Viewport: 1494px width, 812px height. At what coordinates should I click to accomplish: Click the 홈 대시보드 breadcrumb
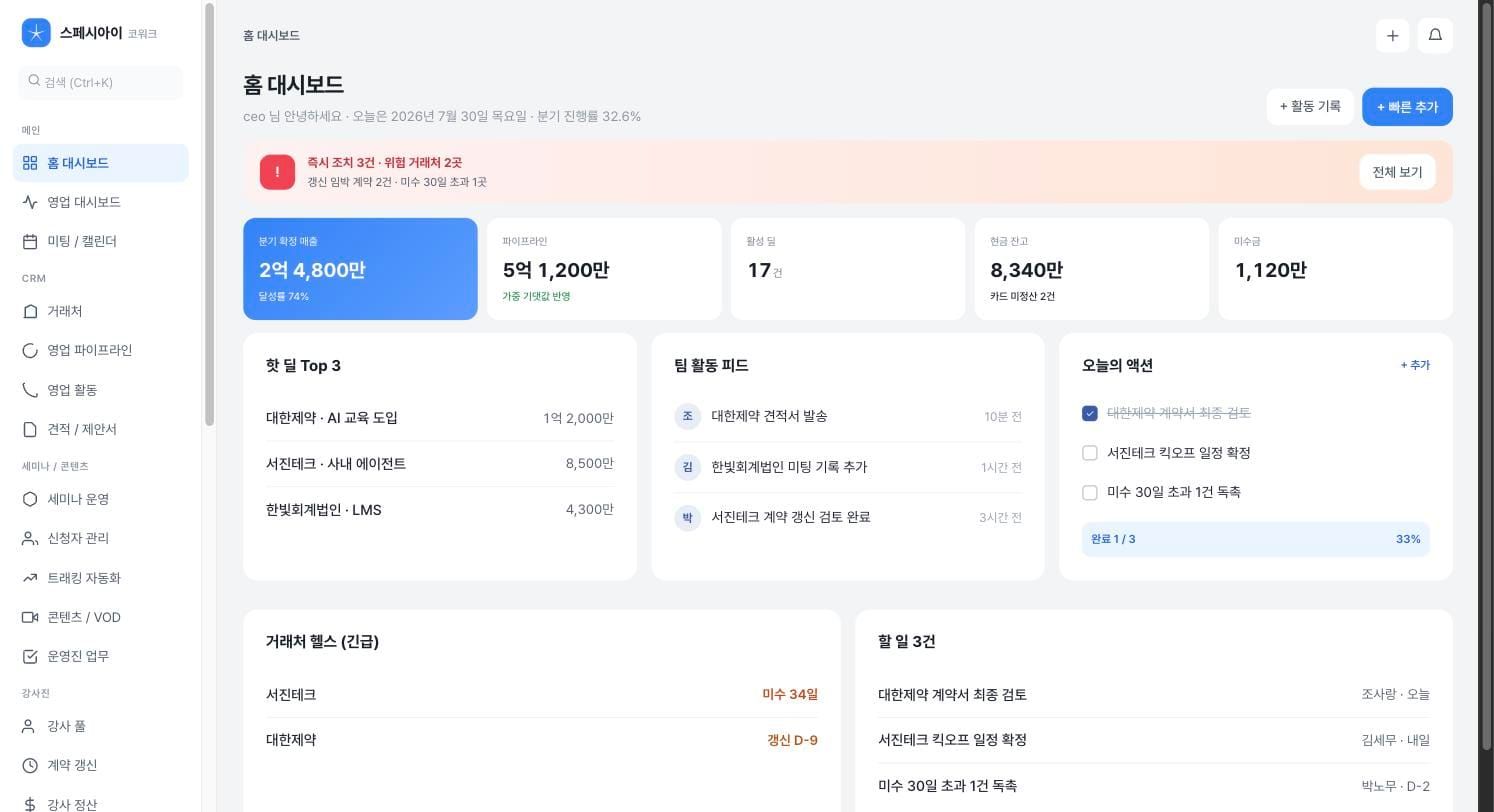click(271, 35)
